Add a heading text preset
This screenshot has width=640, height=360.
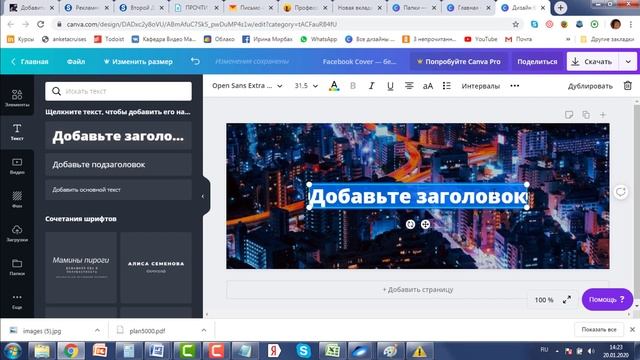click(118, 136)
